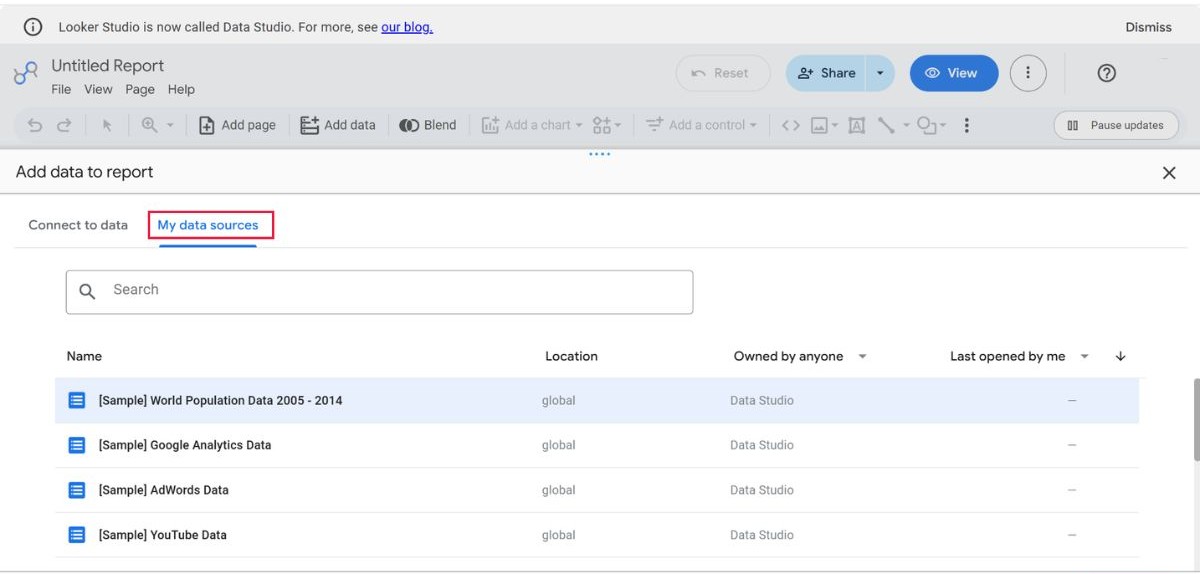Click the AdWords row data source icon
This screenshot has width=1200, height=574.
pyautogui.click(x=77, y=490)
